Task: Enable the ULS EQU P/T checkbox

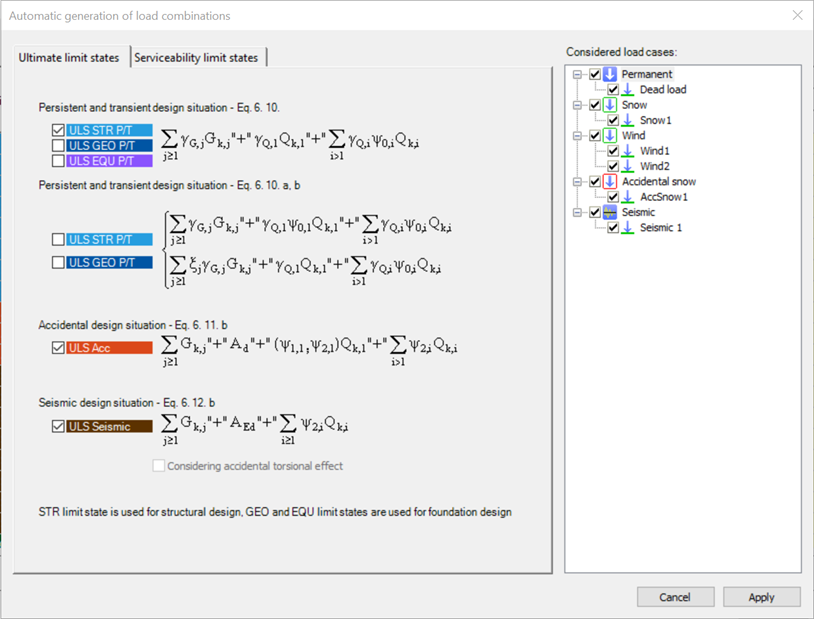Action: coord(58,161)
